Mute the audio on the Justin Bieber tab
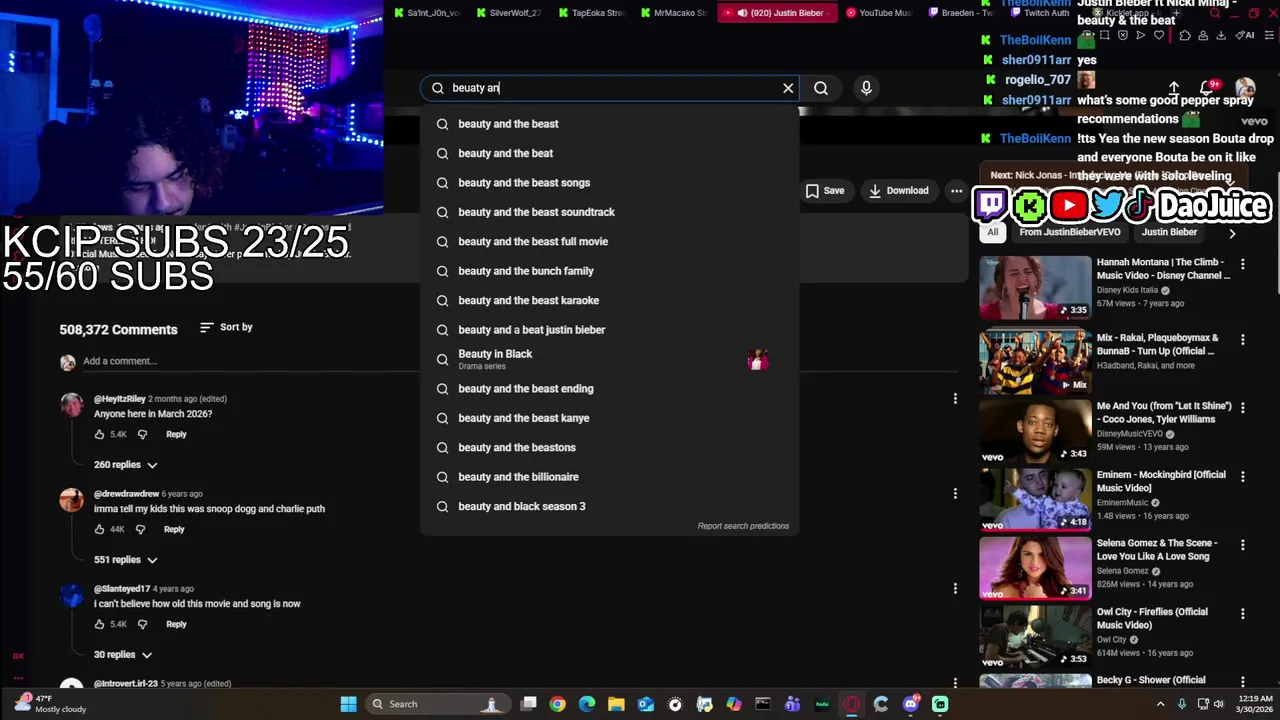The height and width of the screenshot is (720, 1280). [742, 13]
